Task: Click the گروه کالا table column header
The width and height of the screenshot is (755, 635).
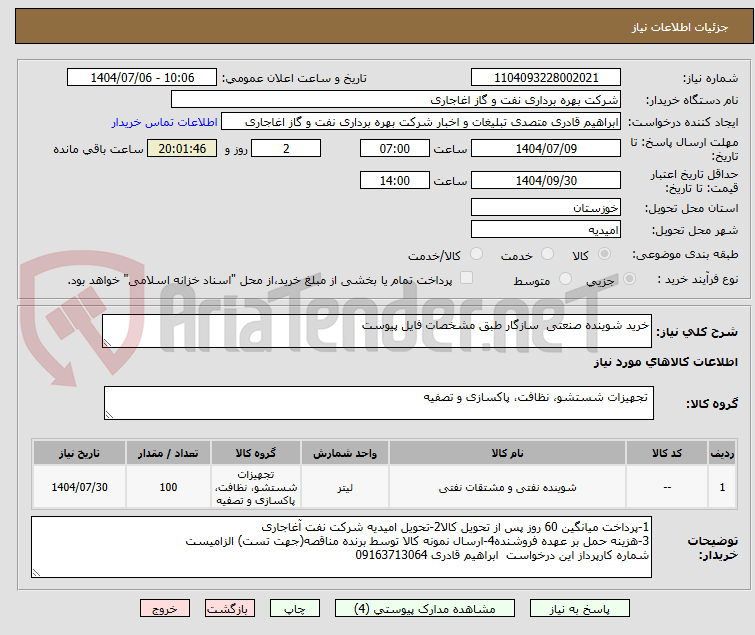Action: 256,453
